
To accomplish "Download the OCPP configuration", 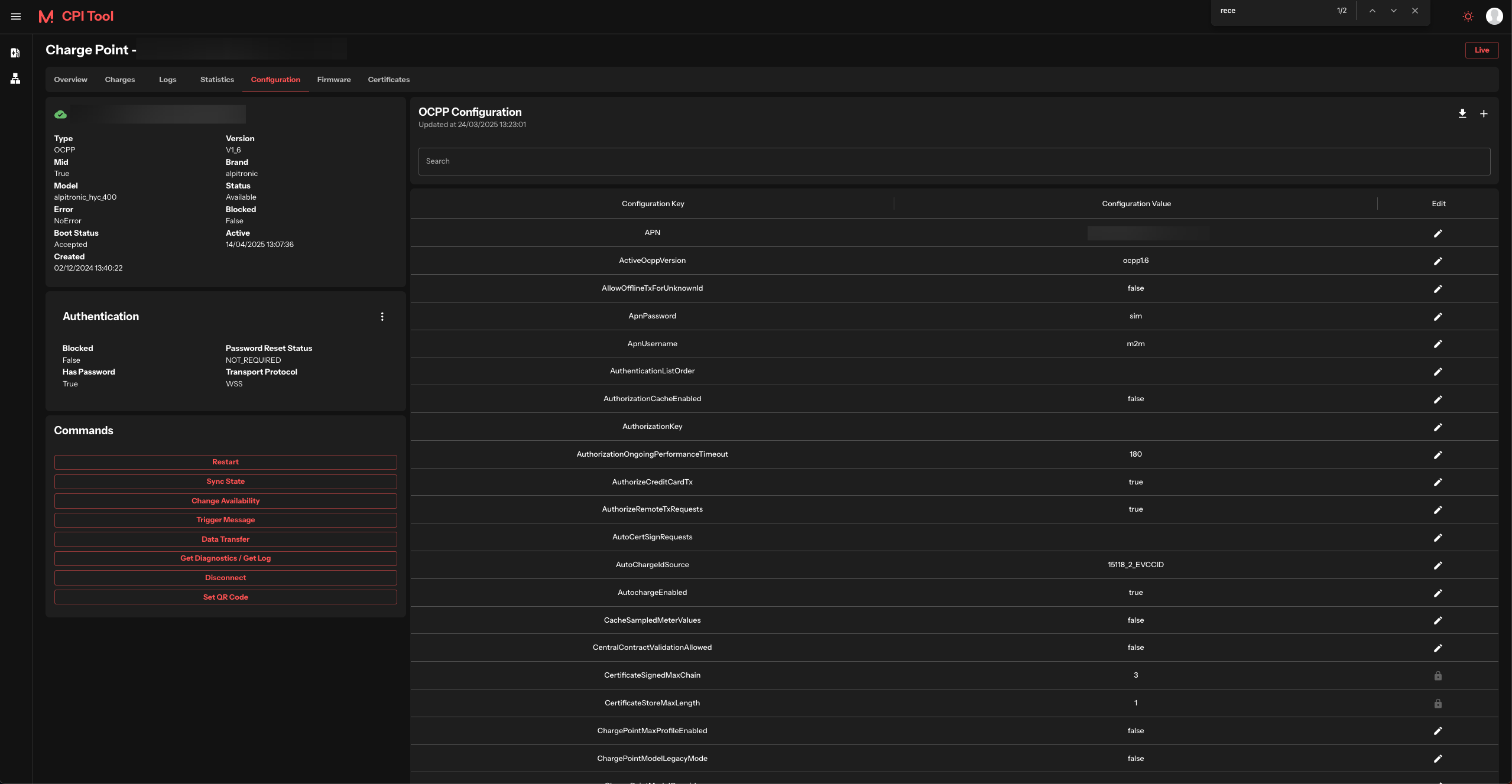I will tap(1462, 113).
